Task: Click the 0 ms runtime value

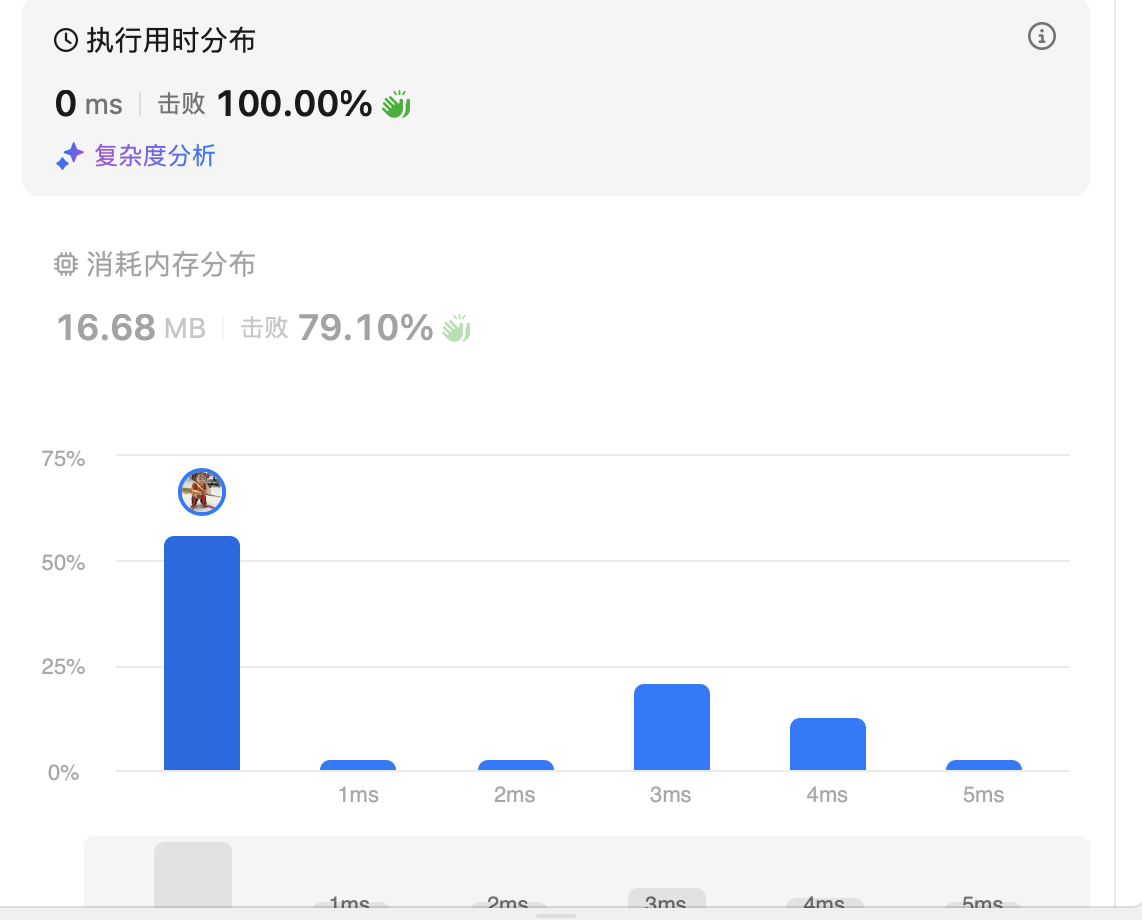Action: 89,103
